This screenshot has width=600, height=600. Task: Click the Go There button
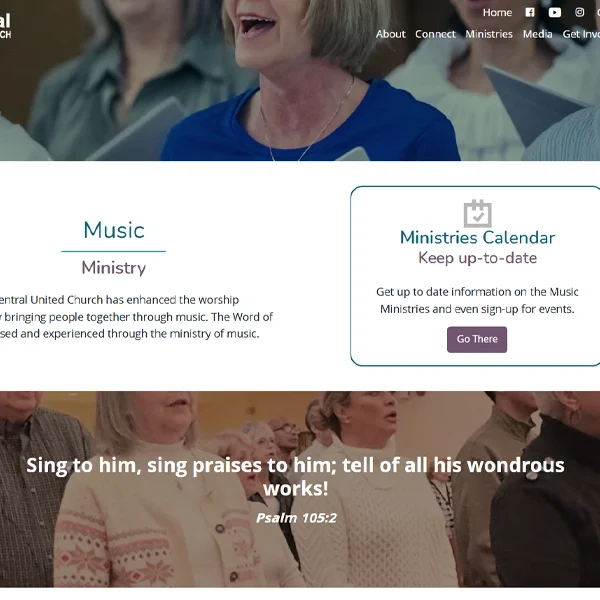pos(477,339)
